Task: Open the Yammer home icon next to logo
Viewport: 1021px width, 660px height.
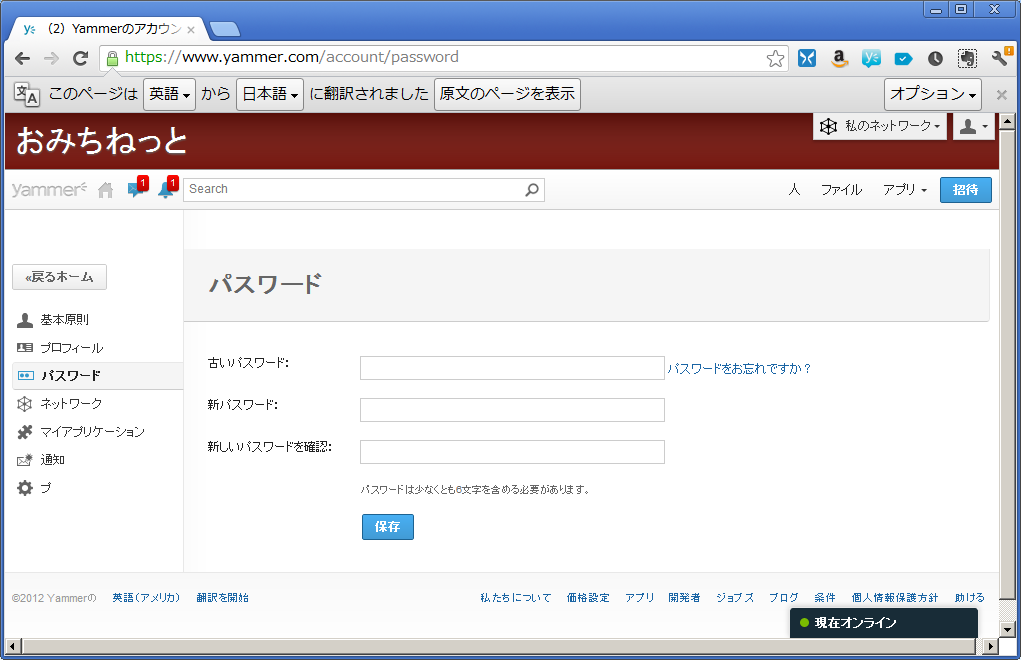Action: tap(104, 189)
